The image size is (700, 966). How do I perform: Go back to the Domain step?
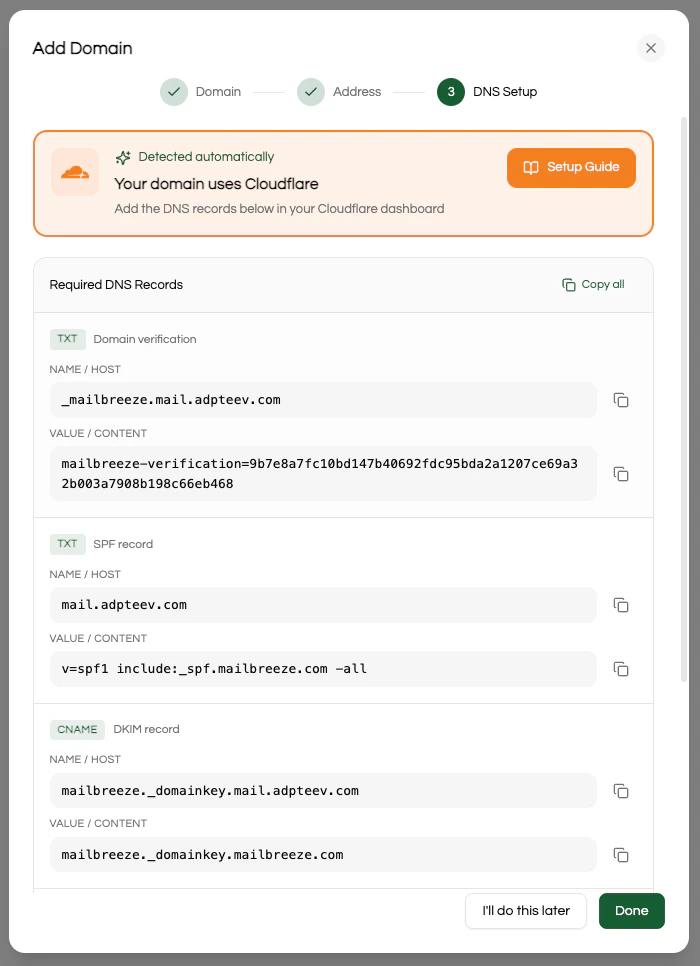pyautogui.click(x=200, y=92)
